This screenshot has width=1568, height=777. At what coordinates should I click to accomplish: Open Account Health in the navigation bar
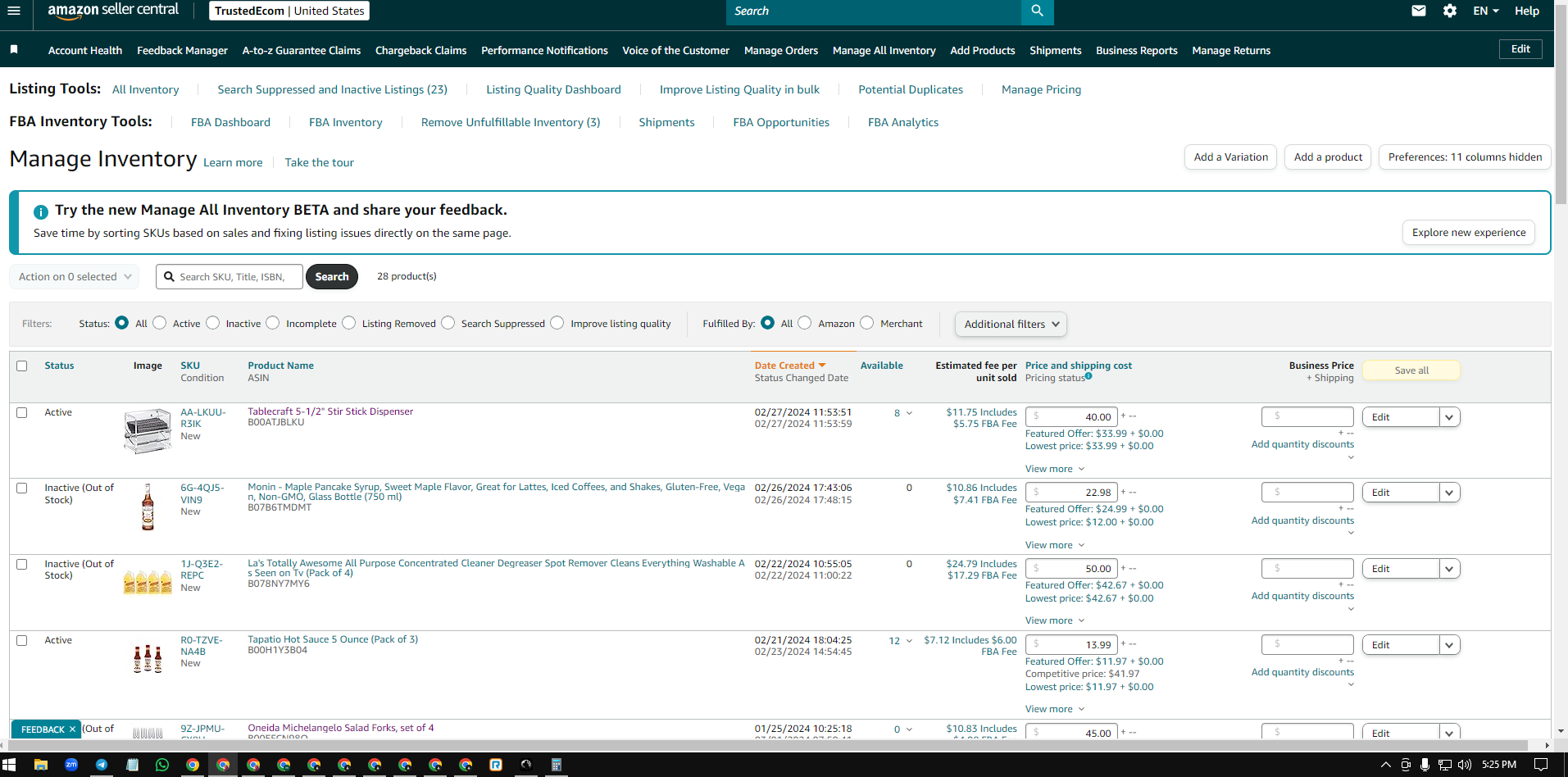[85, 50]
